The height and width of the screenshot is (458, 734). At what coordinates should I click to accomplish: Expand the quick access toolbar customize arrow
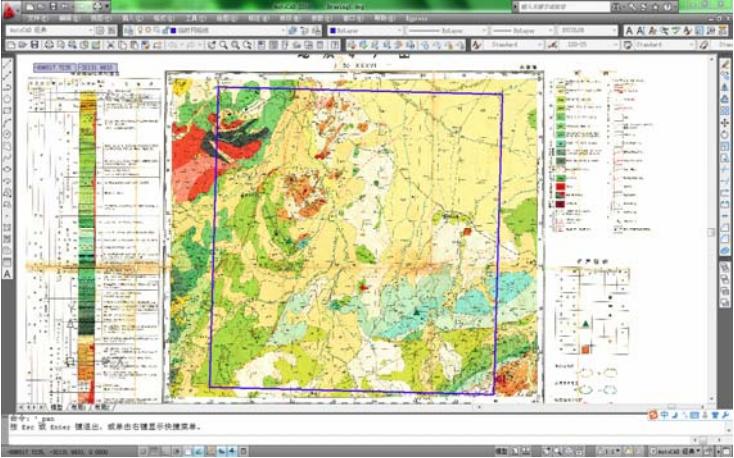tap(107, 7)
